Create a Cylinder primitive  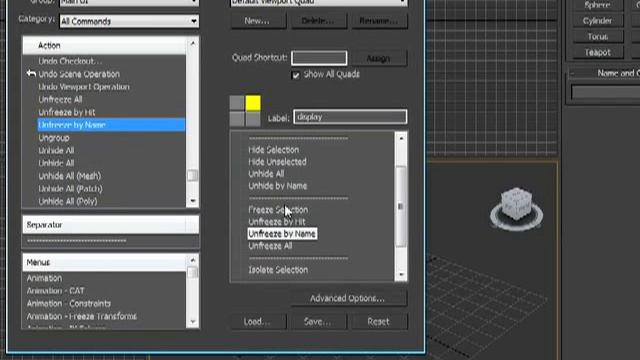[598, 21]
